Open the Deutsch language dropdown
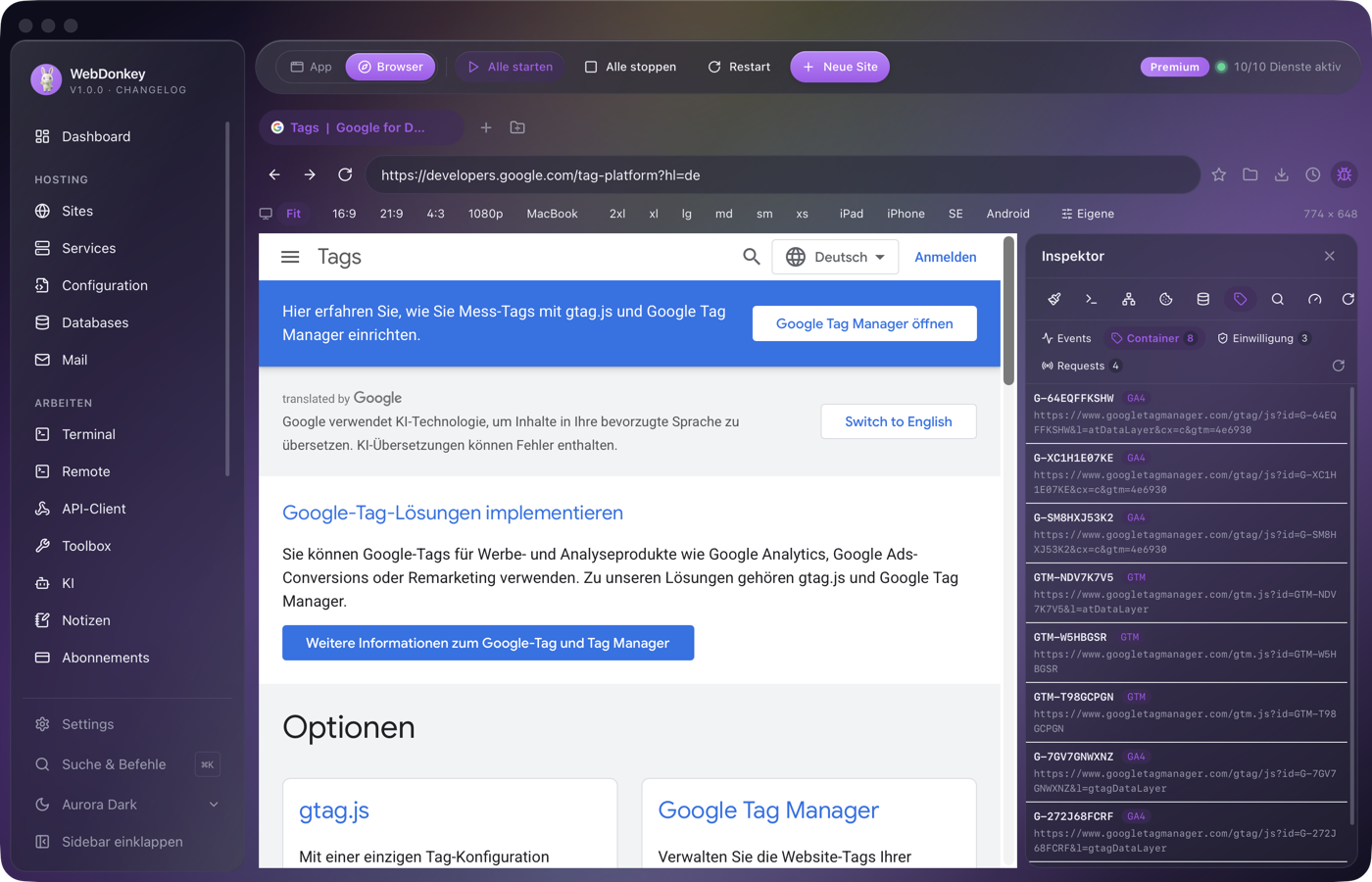Image resolution: width=1372 pixels, height=882 pixels. (x=835, y=257)
